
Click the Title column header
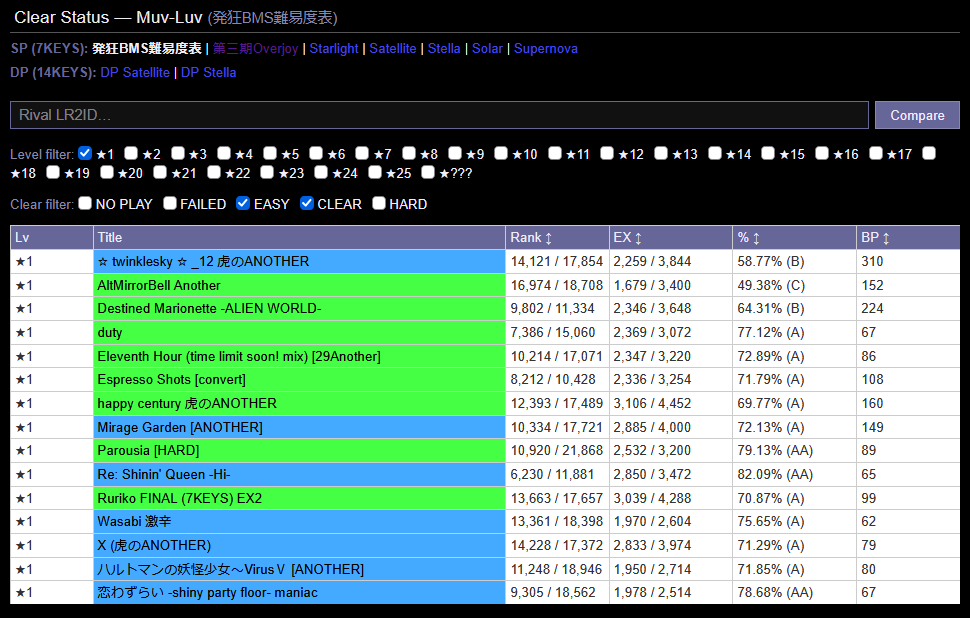click(x=299, y=238)
